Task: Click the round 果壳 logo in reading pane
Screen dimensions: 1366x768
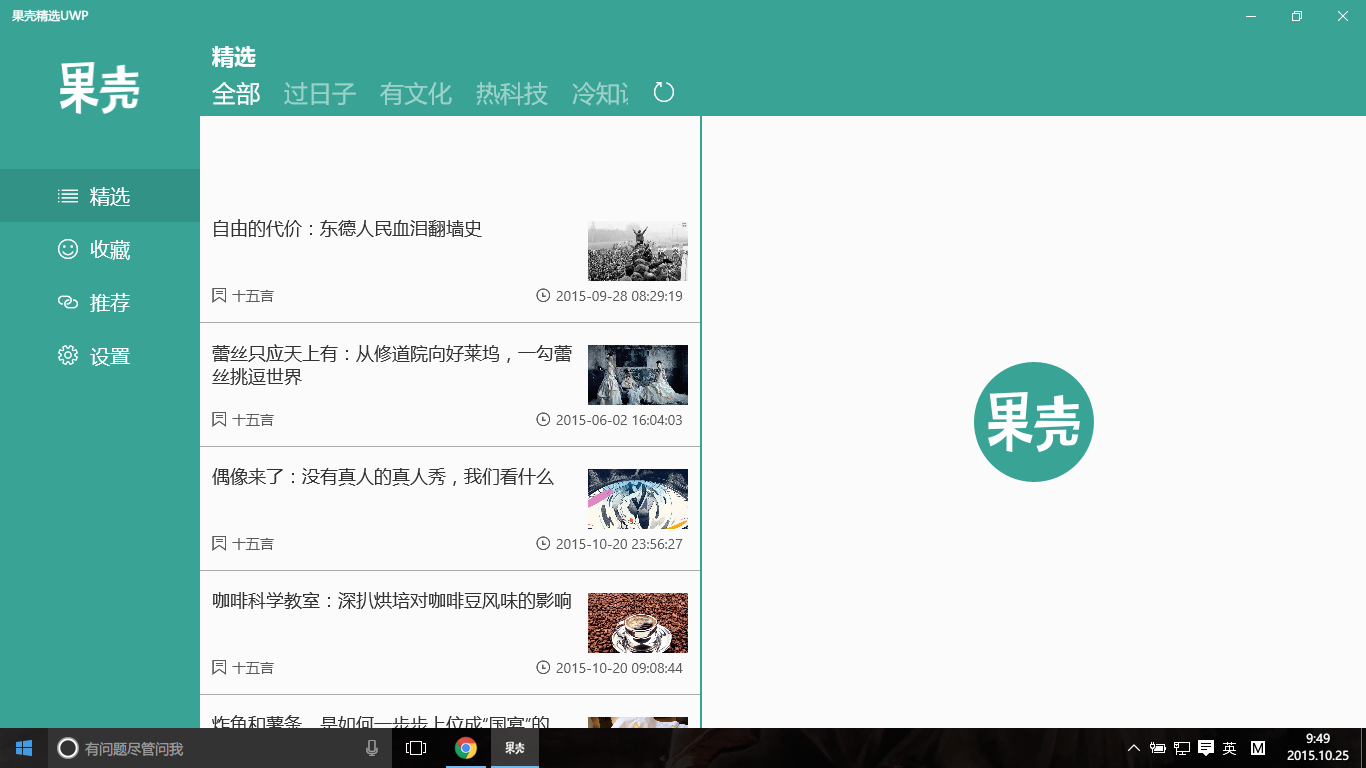Action: pos(1034,422)
